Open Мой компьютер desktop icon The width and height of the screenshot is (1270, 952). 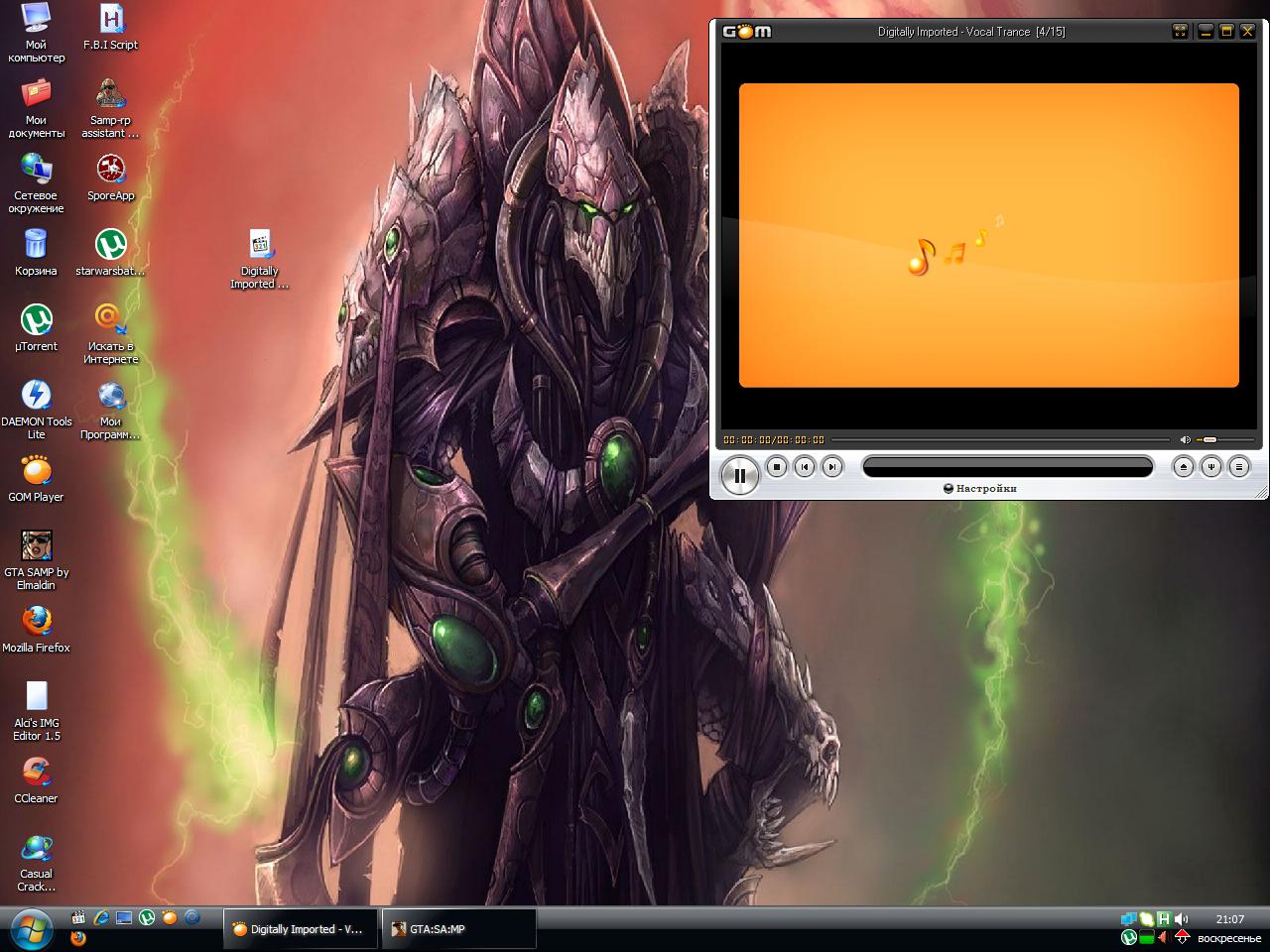[x=36, y=32]
